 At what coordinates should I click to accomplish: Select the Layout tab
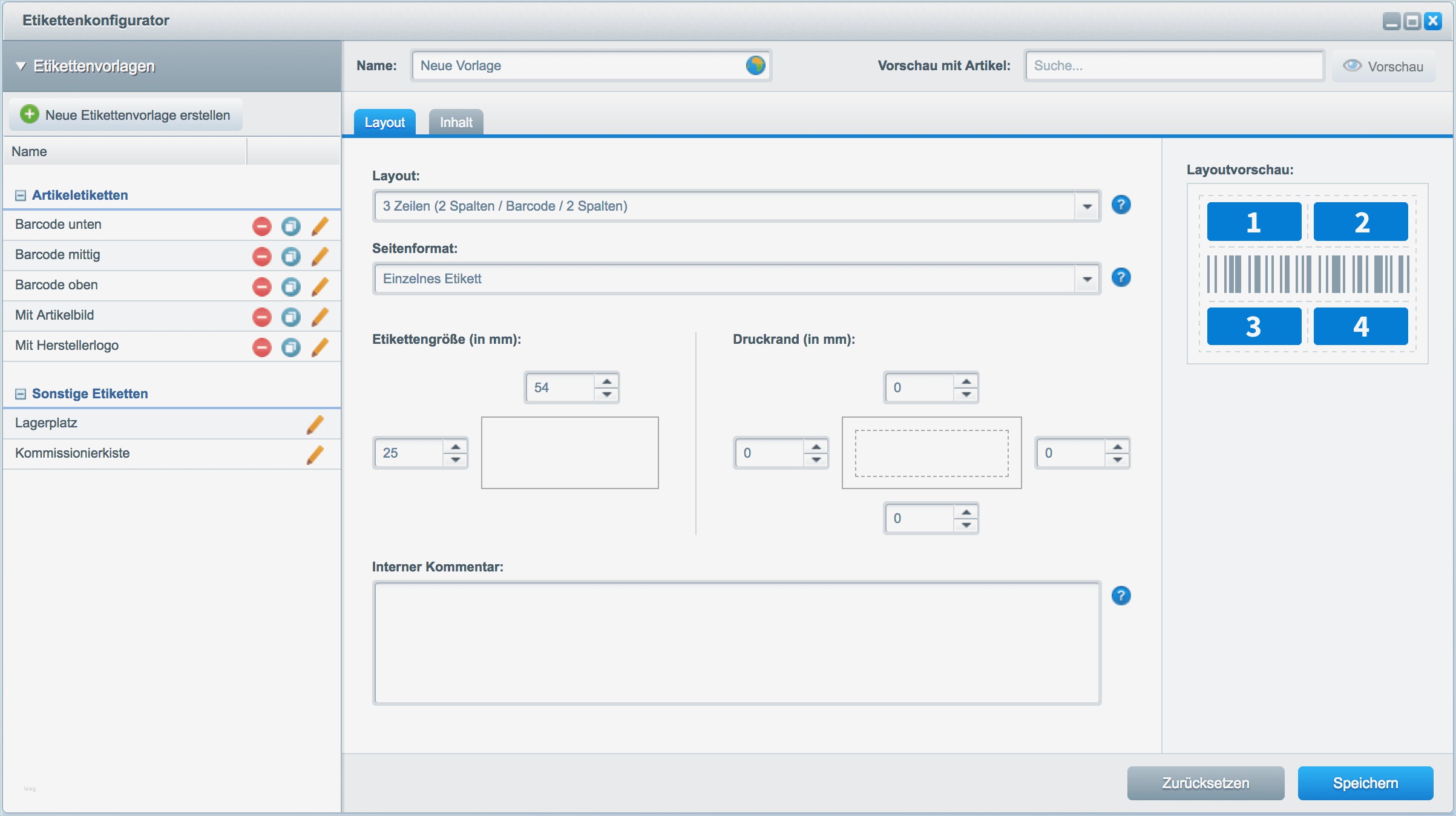pyautogui.click(x=384, y=122)
